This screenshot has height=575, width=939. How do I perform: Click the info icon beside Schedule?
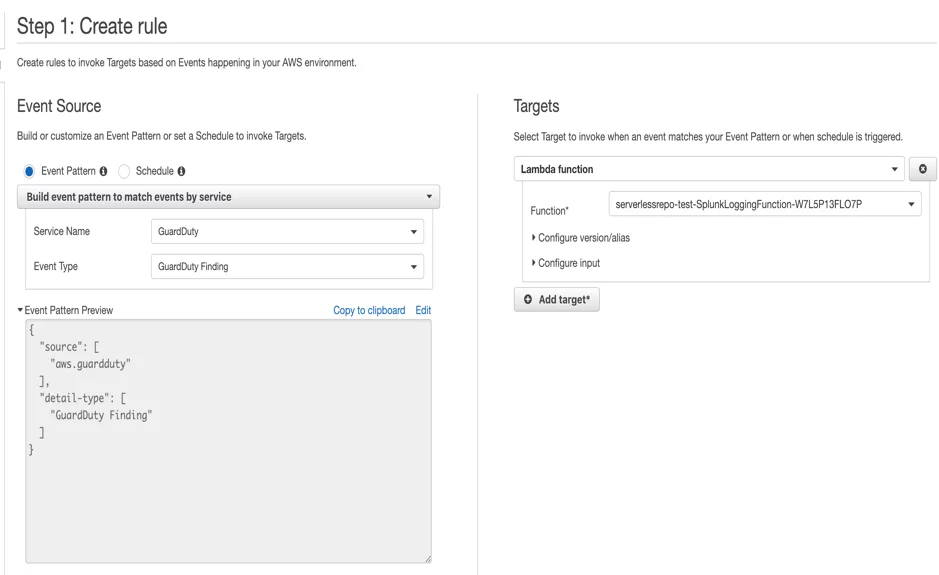[181, 171]
